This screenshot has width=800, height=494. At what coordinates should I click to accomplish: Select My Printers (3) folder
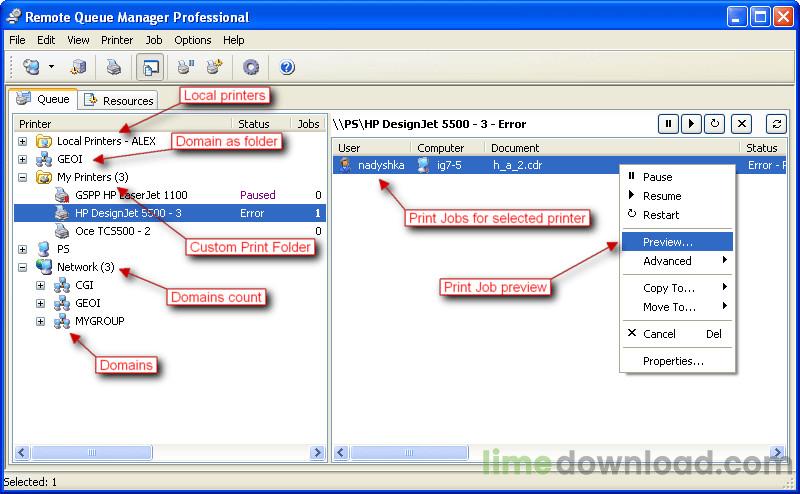point(92,177)
